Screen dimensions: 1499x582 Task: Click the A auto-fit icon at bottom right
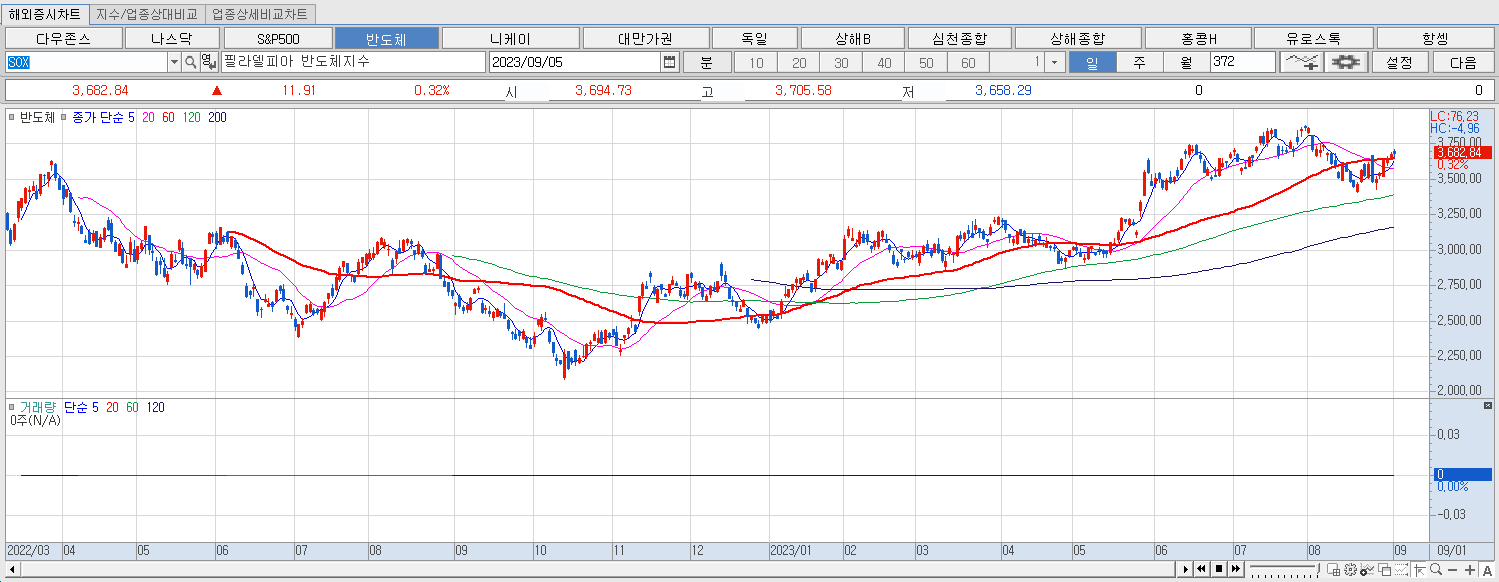[x=1487, y=570]
